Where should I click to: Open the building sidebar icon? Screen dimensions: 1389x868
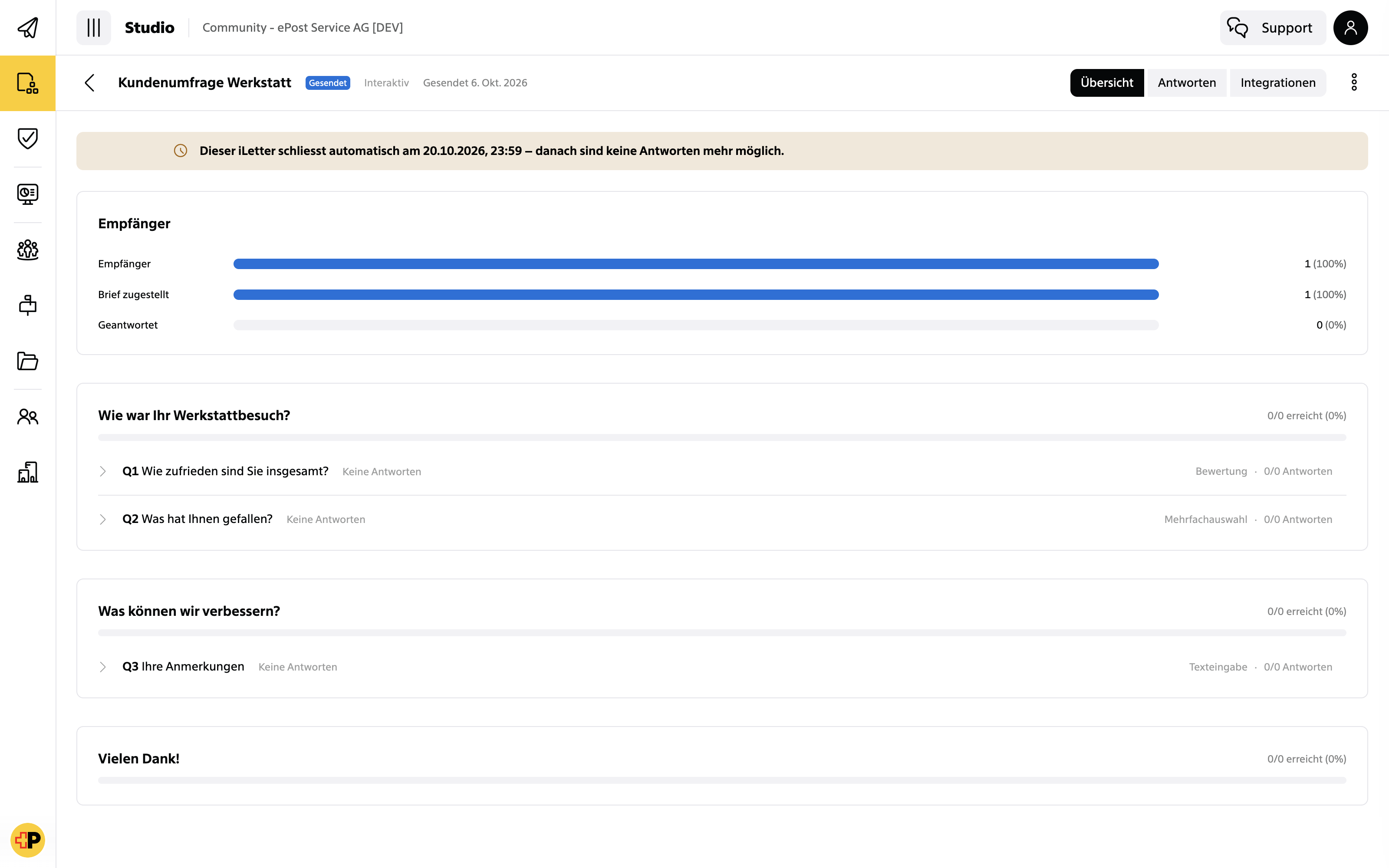(x=27, y=472)
